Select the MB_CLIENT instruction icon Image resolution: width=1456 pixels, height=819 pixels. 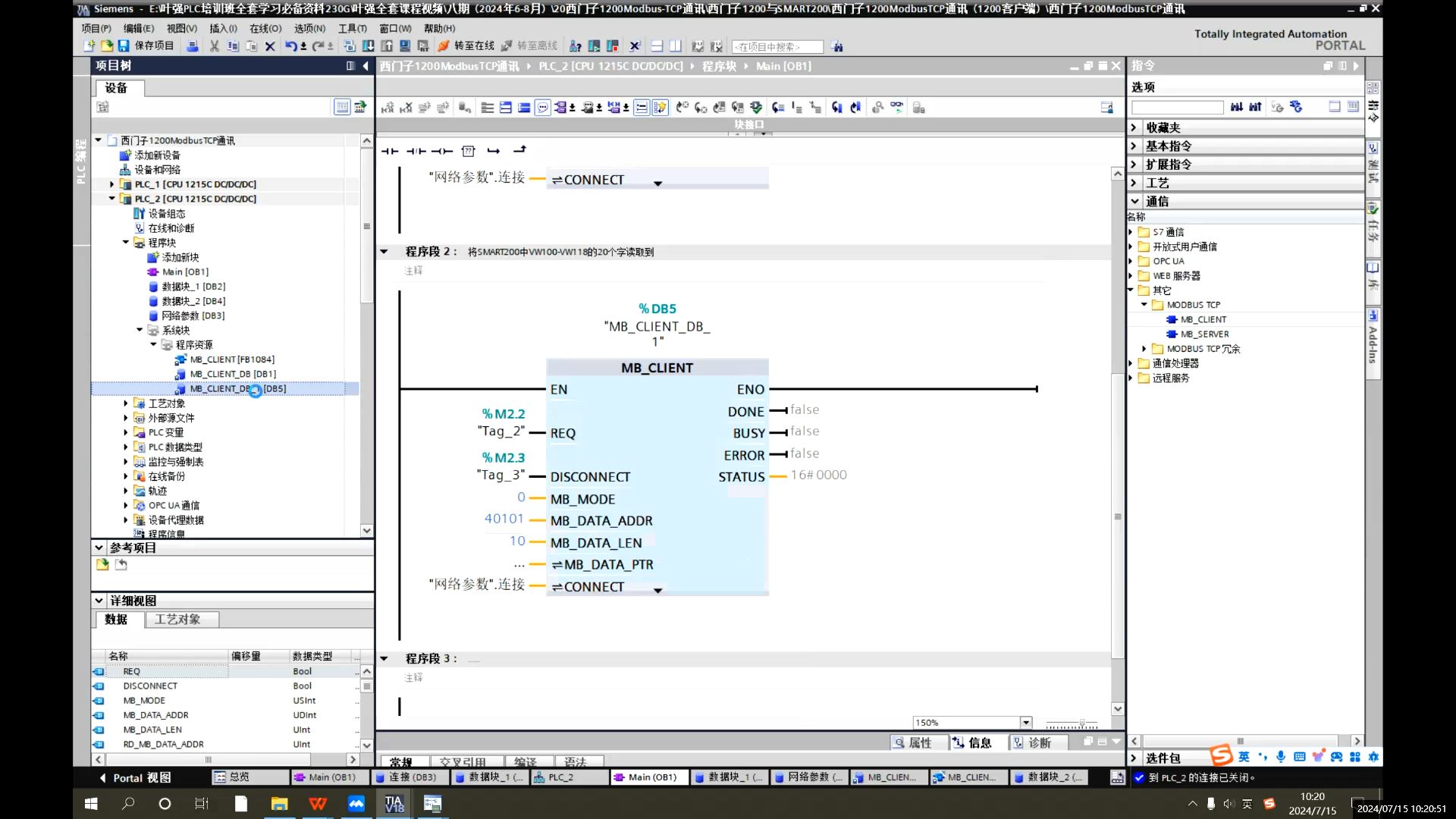click(x=1172, y=319)
